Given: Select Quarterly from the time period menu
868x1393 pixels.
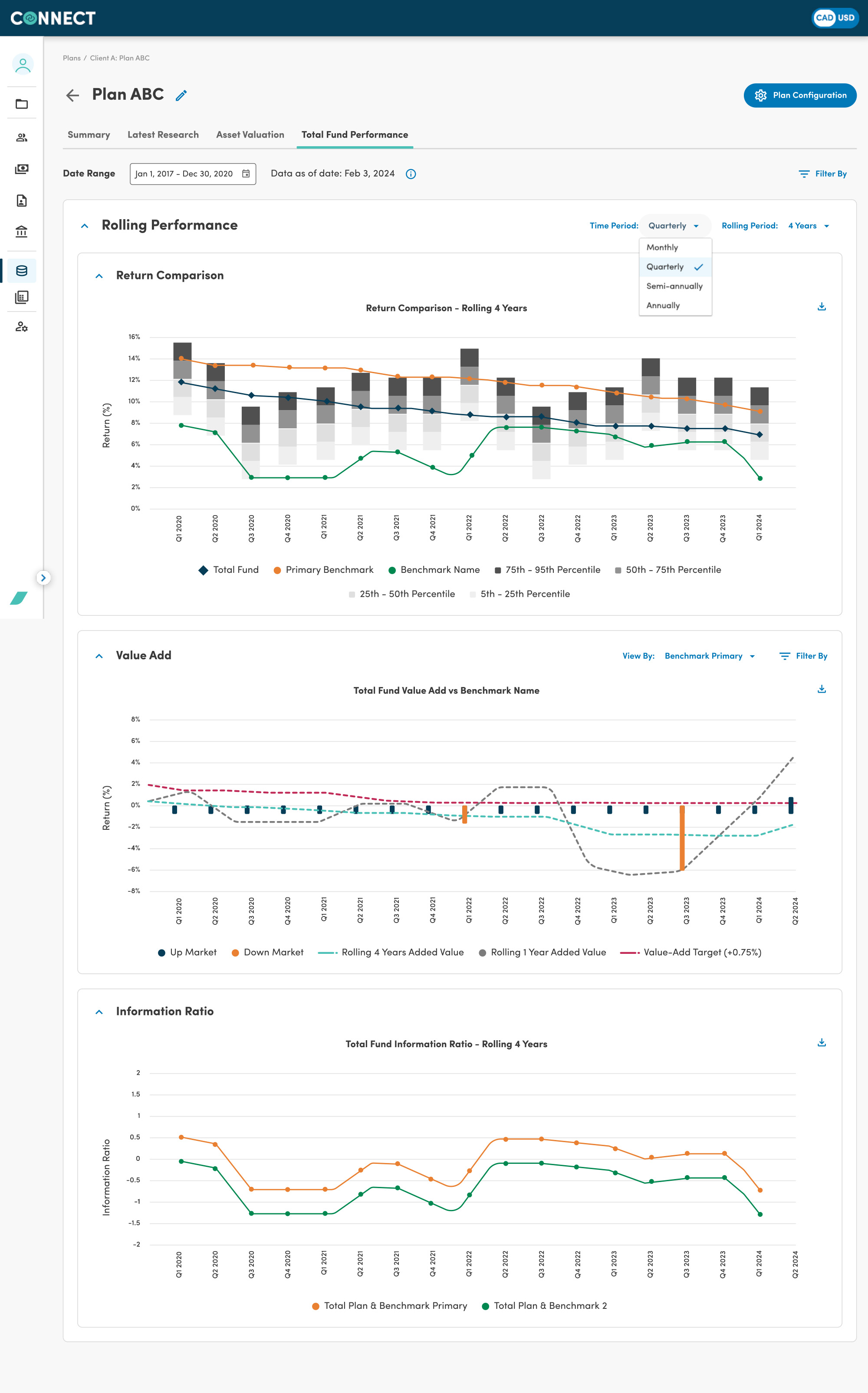Looking at the screenshot, I should tap(675, 267).
